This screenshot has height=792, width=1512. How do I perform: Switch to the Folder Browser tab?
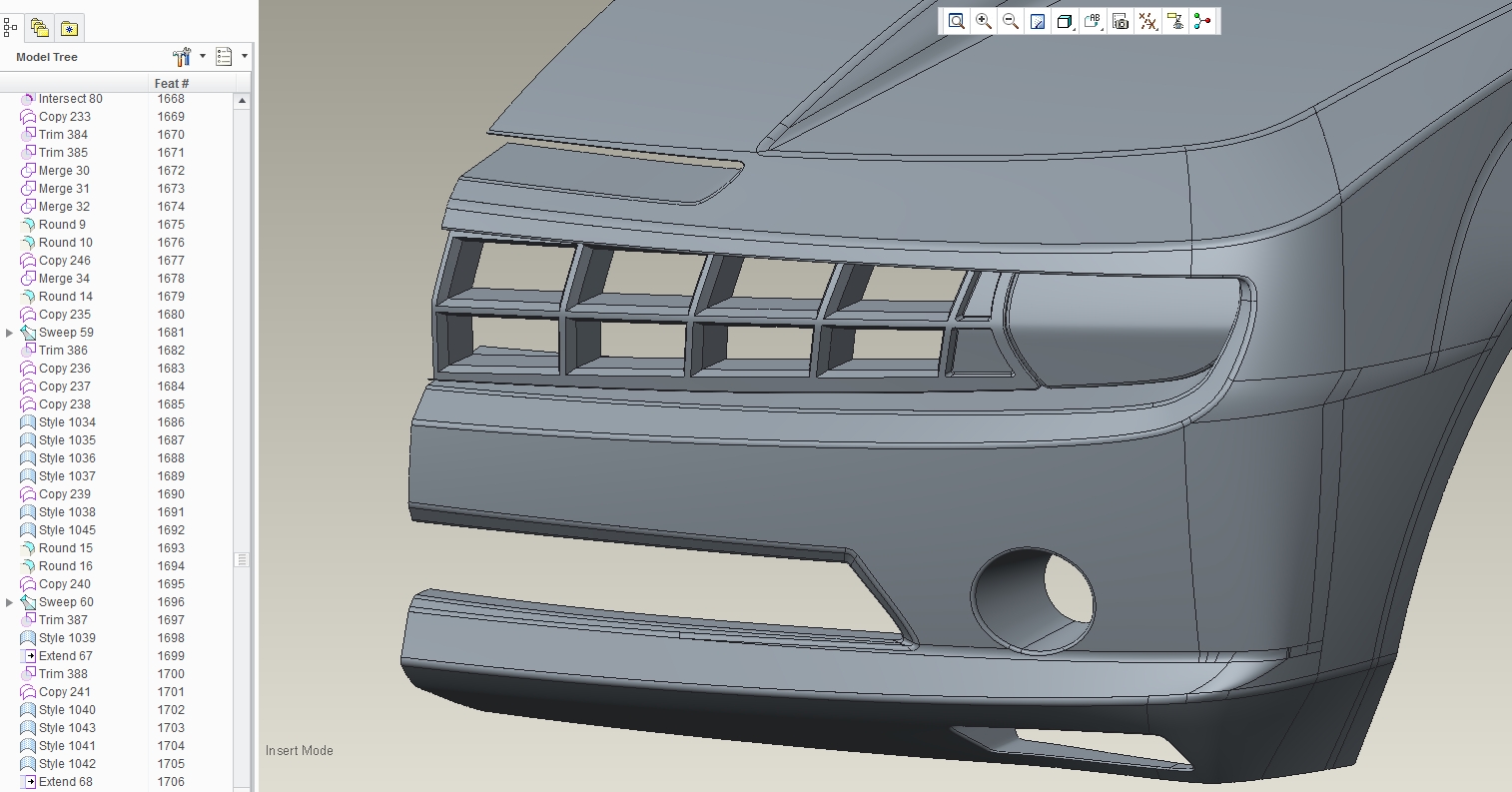pyautogui.click(x=40, y=28)
